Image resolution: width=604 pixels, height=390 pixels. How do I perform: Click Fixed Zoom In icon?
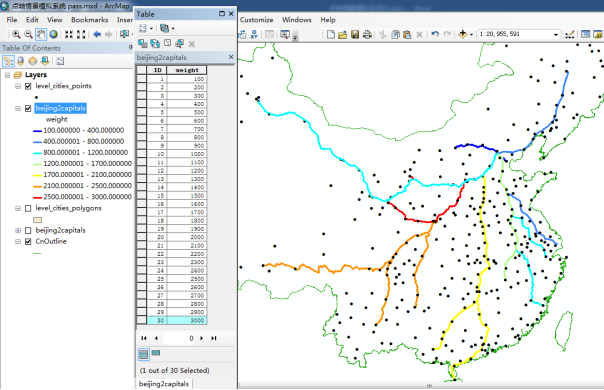(69, 34)
